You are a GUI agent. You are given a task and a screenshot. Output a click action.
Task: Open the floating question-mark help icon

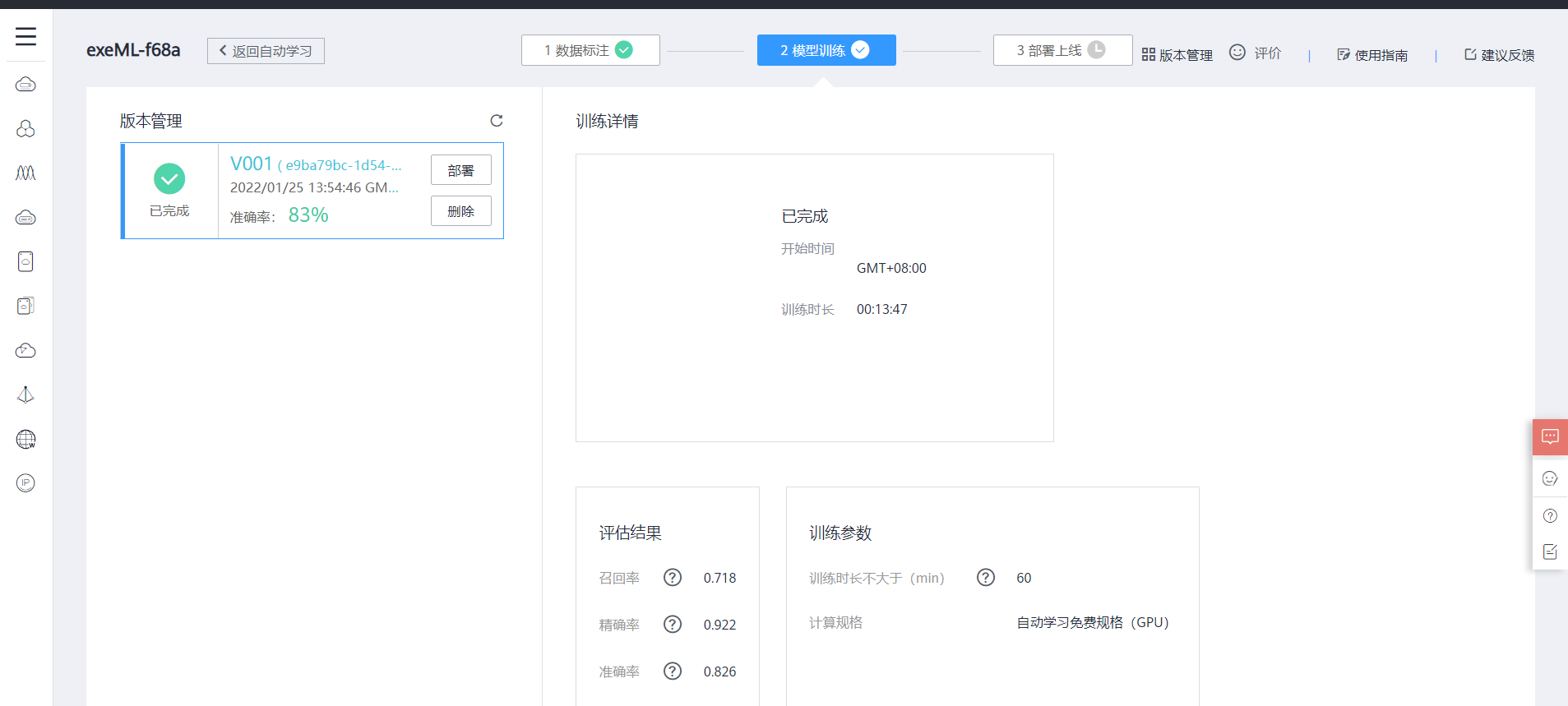click(1550, 516)
